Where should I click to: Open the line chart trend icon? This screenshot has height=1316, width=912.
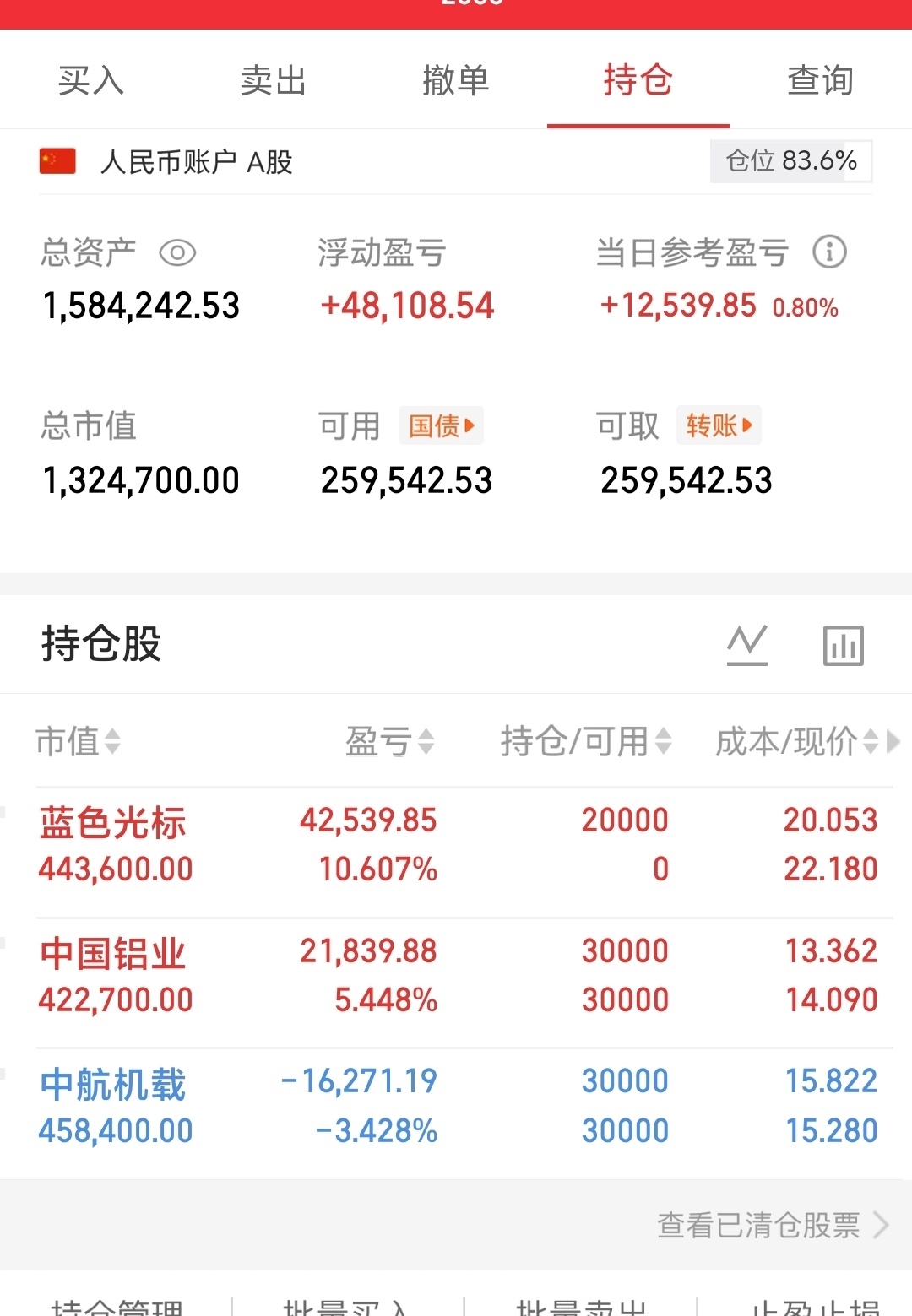click(x=747, y=645)
